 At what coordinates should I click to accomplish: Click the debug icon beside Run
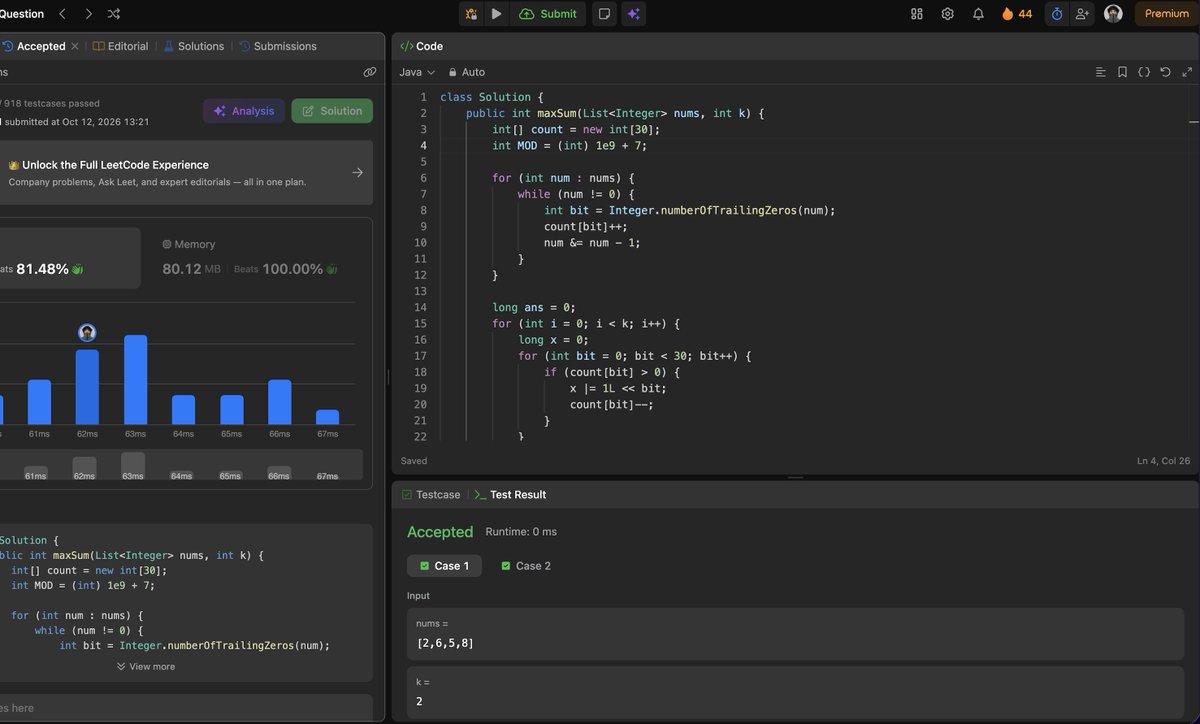[x=472, y=14]
